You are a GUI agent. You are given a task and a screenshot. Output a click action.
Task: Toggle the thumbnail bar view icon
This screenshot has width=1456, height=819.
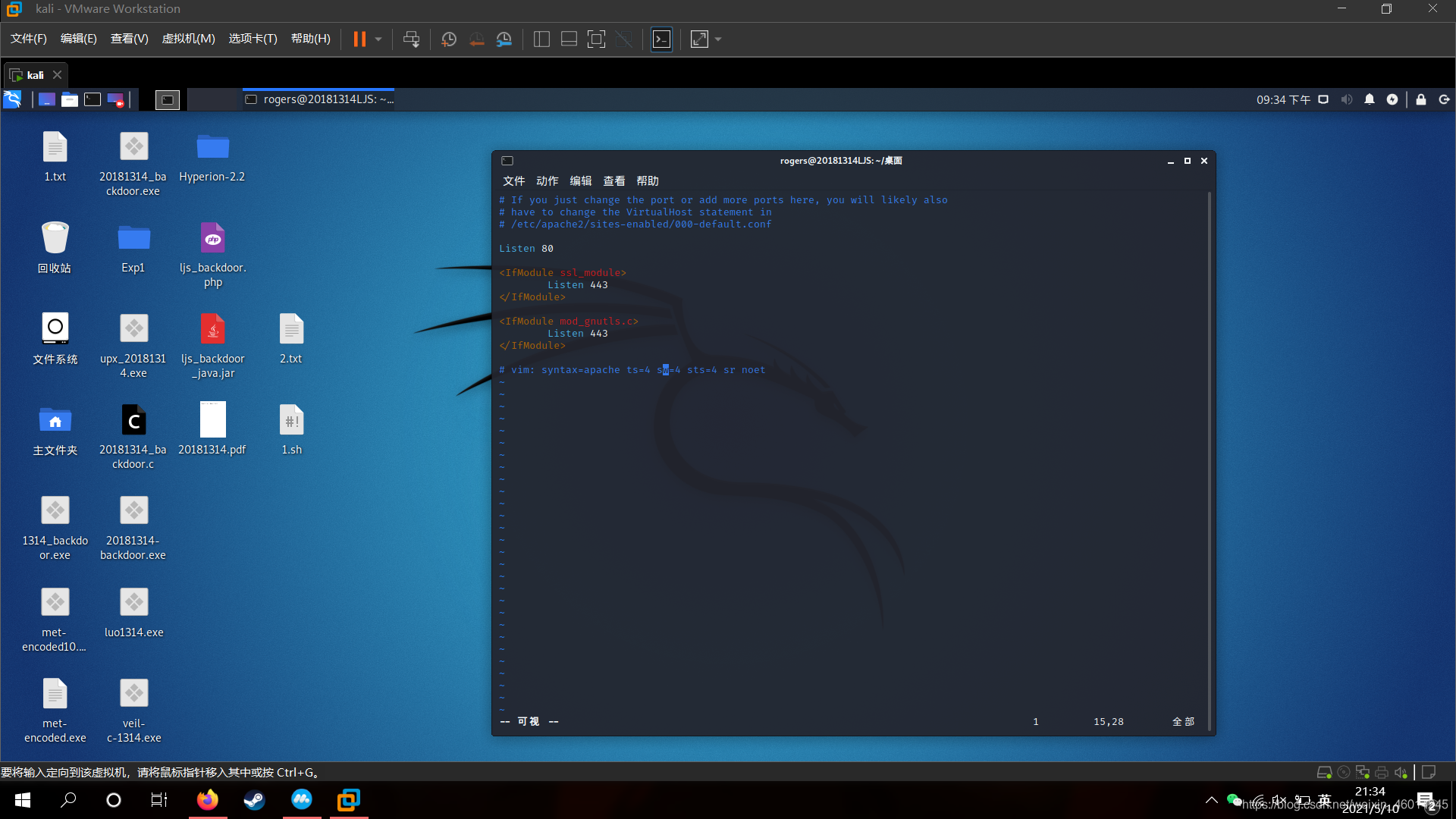point(569,39)
